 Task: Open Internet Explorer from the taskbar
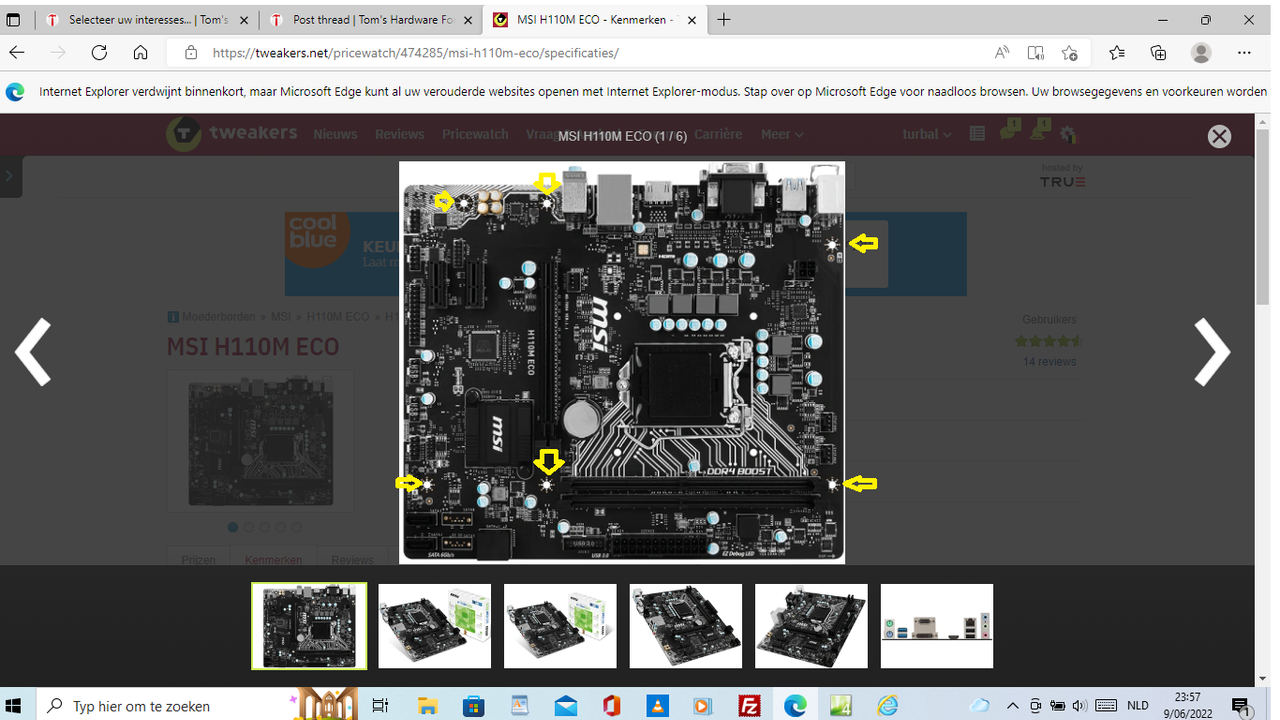[888, 706]
